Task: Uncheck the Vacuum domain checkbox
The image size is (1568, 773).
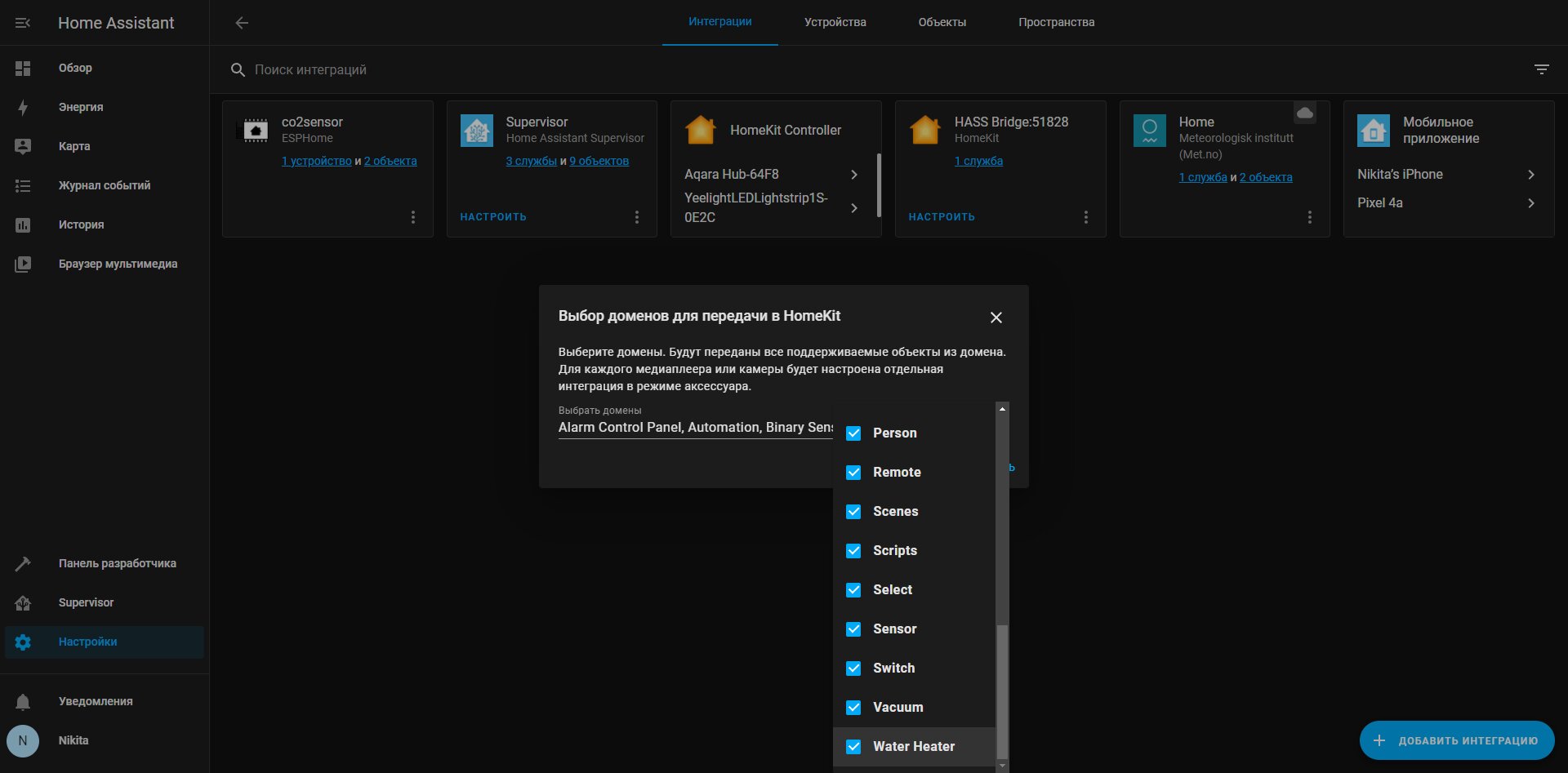Action: click(x=853, y=708)
